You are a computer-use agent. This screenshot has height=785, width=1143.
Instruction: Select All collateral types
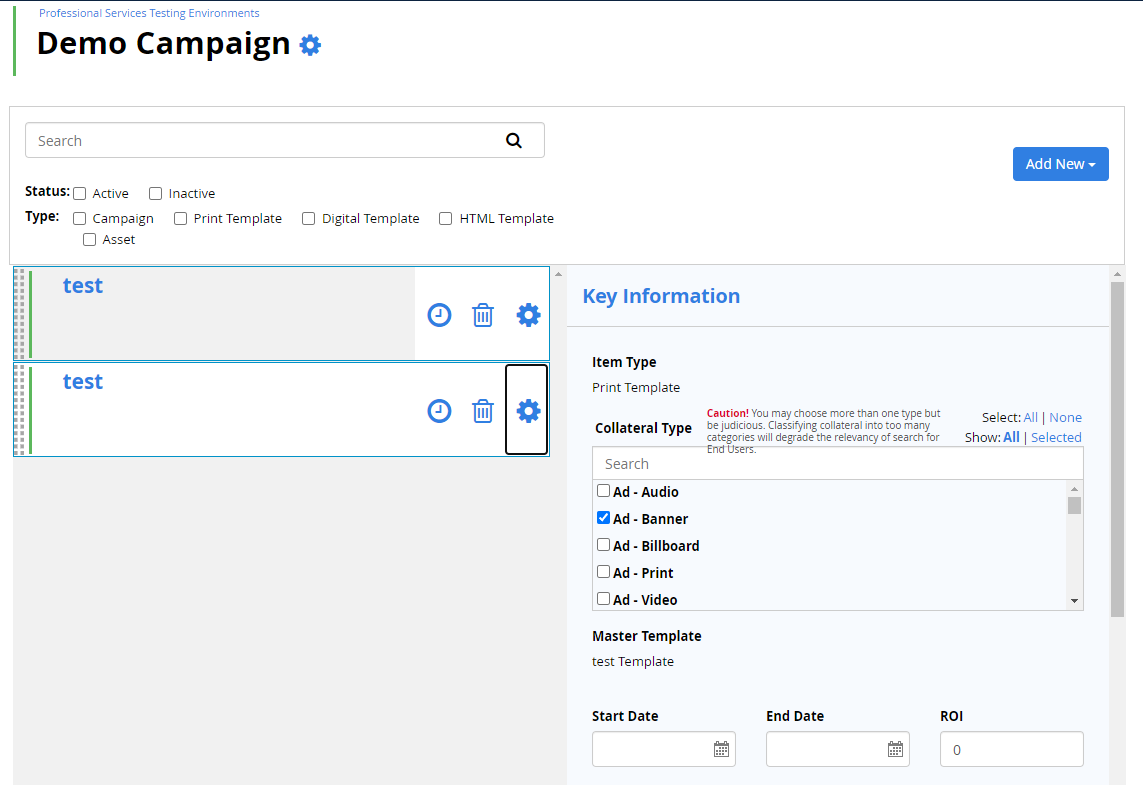coord(1030,418)
